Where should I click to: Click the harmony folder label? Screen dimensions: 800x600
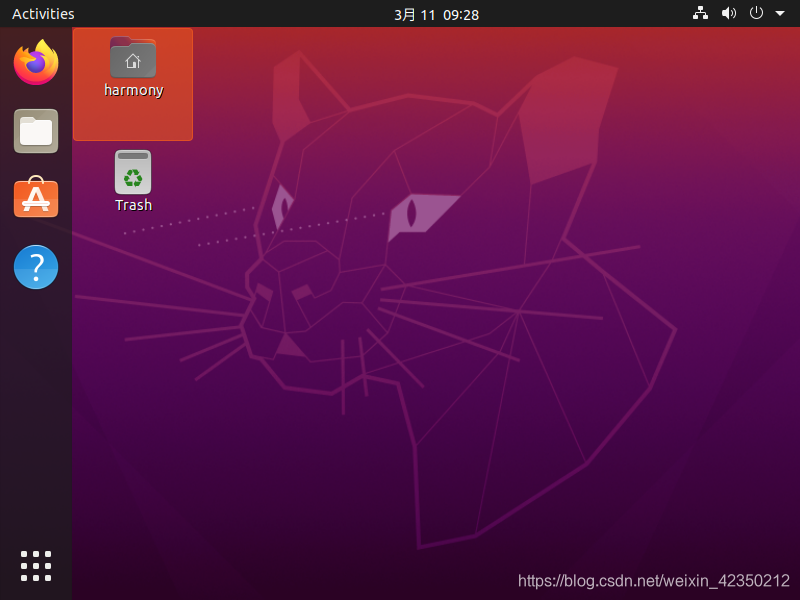[x=134, y=90]
